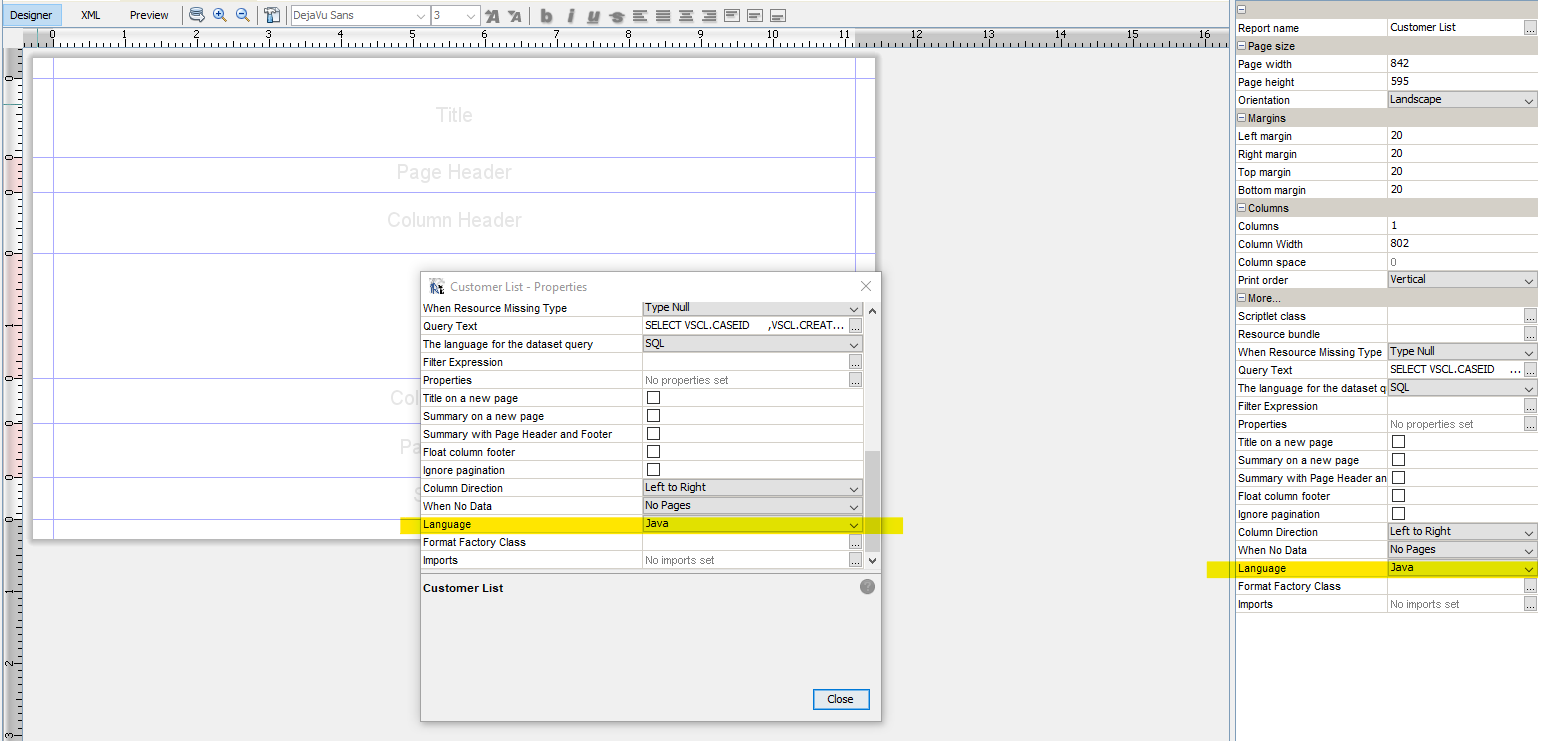Open Orientation dropdown in right panel

pos(1462,100)
